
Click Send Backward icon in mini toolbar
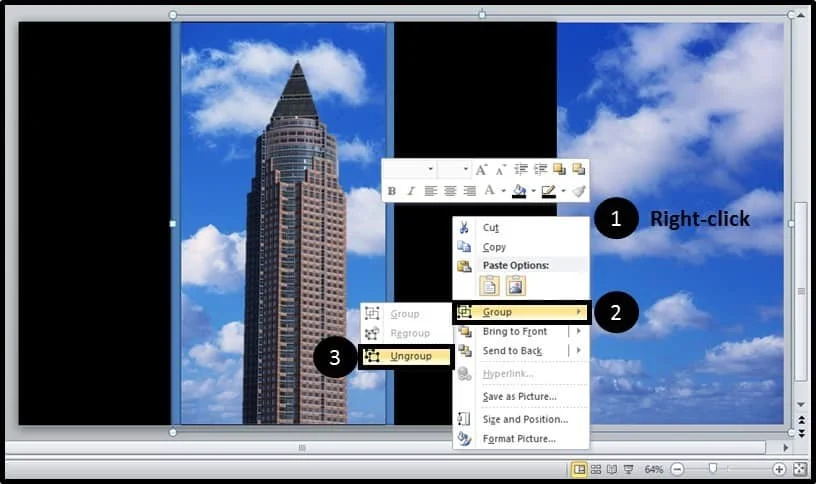578,169
